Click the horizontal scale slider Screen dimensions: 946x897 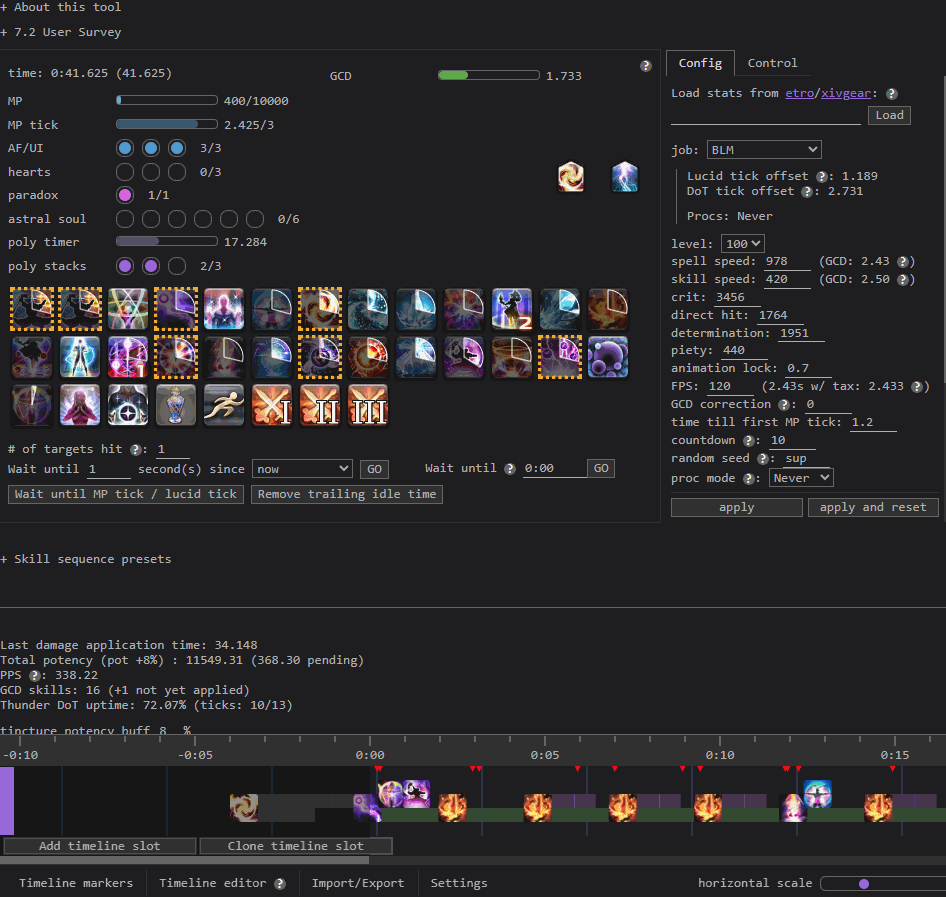tap(878, 884)
